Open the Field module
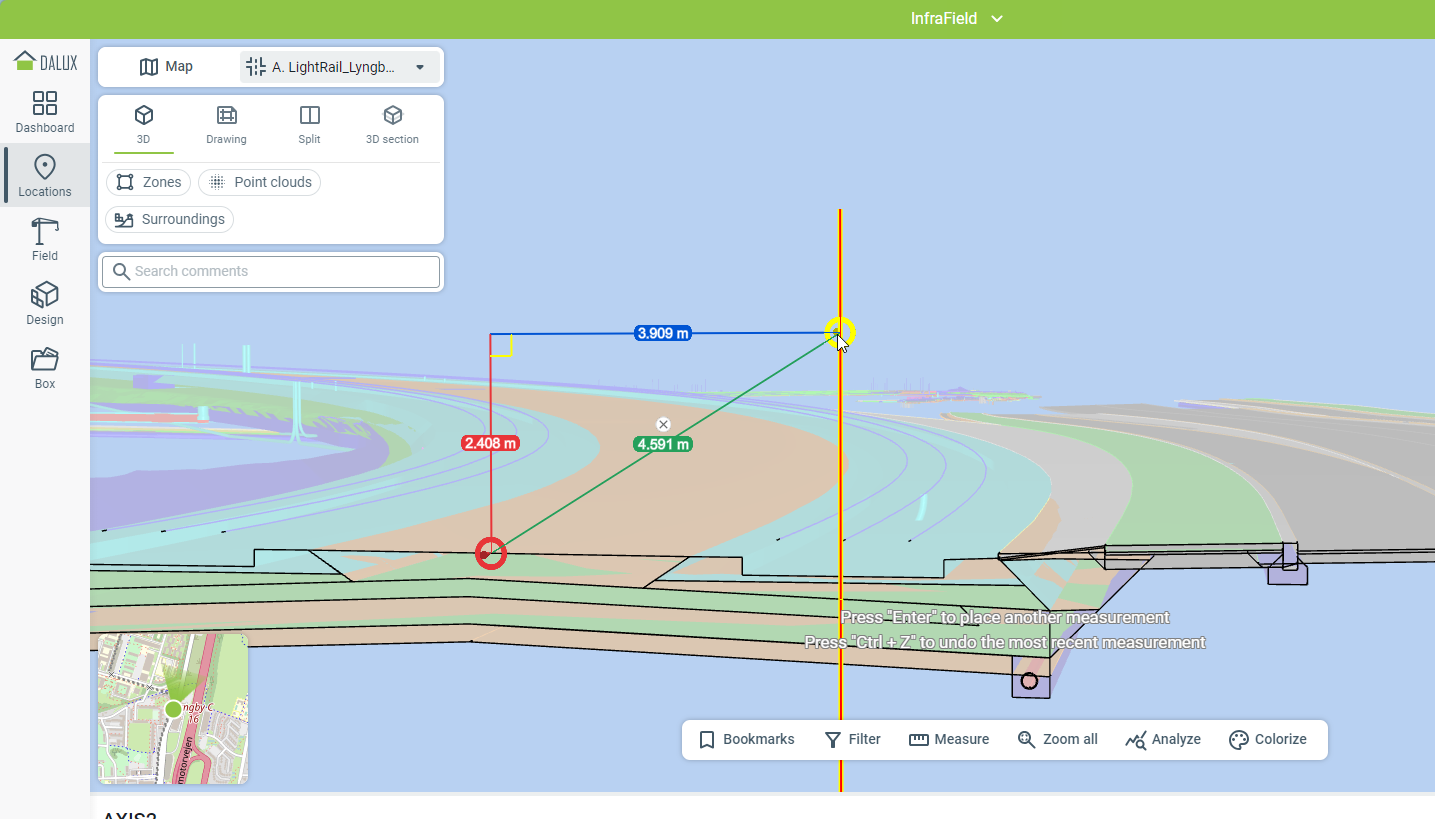The height and width of the screenshot is (819, 1435). click(45, 240)
